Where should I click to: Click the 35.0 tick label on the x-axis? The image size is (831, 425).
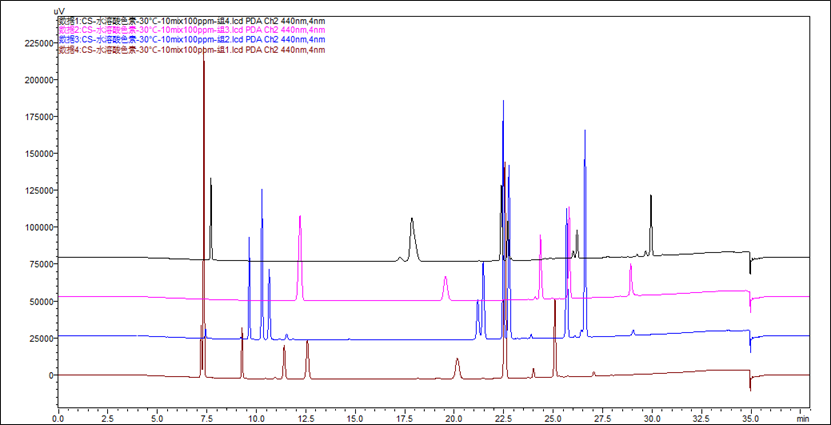[750, 410]
